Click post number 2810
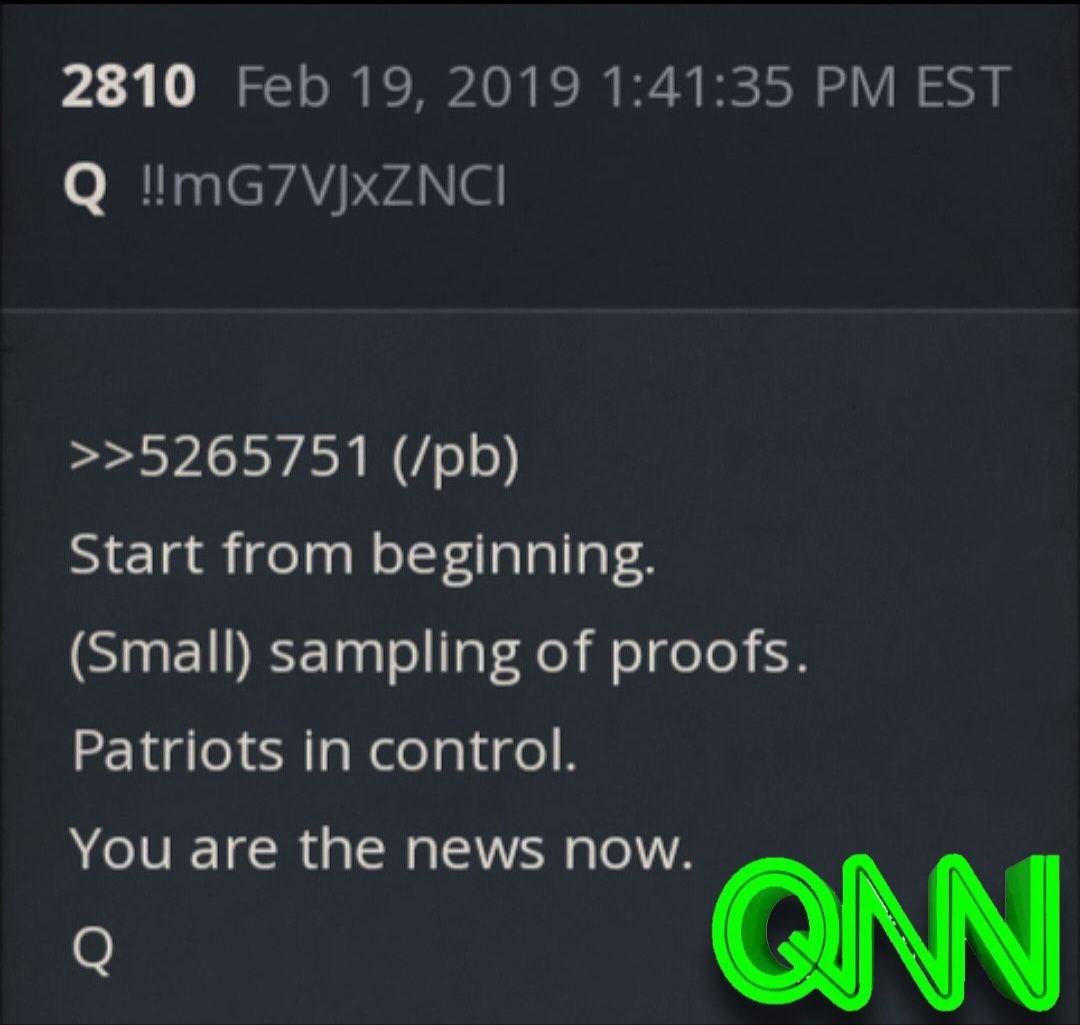The height and width of the screenshot is (1025, 1080). click(128, 87)
